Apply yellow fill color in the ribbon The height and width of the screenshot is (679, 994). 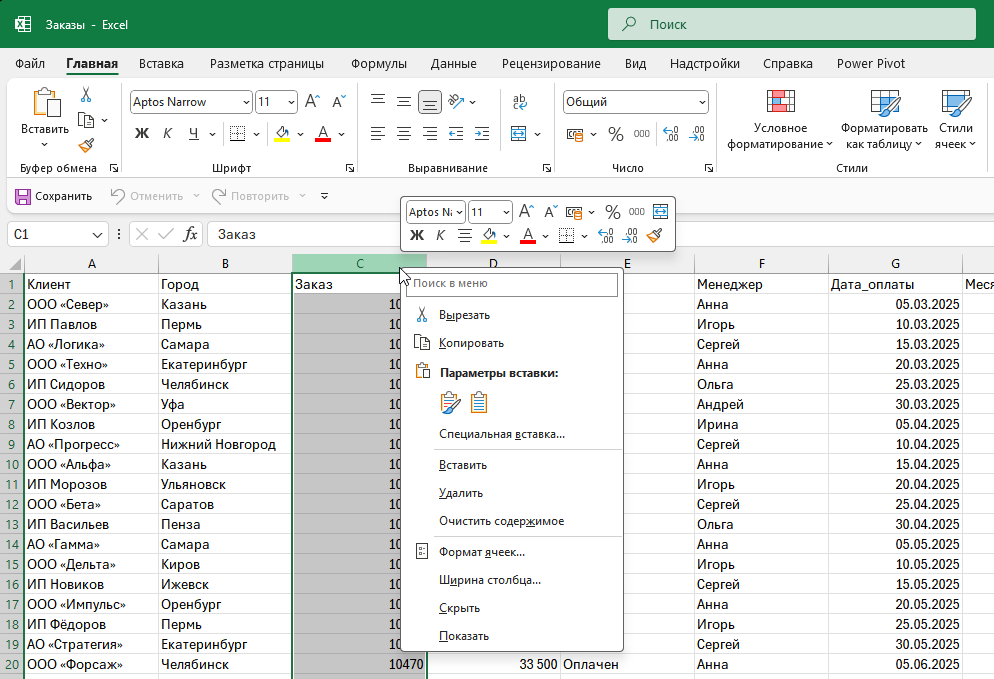[282, 134]
